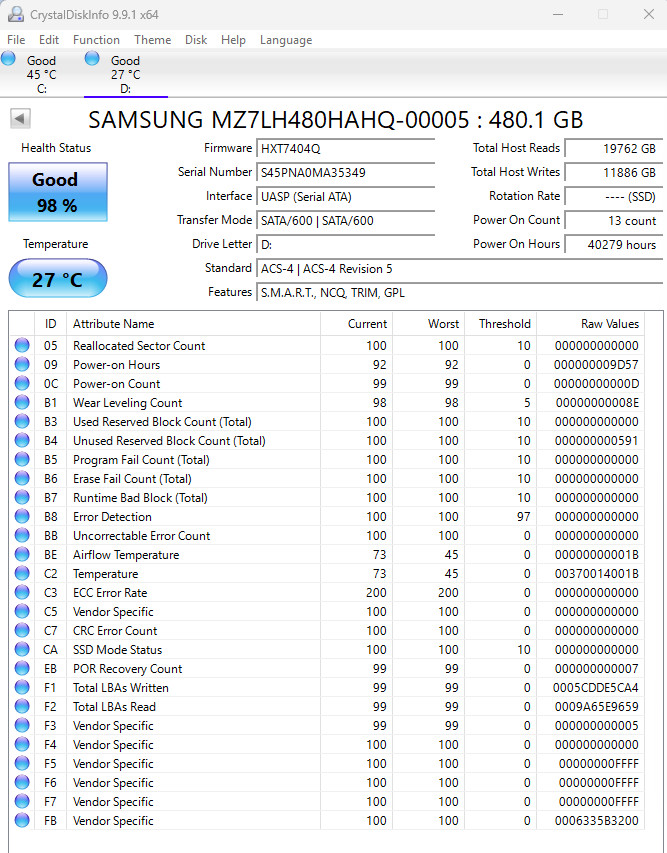Click the Firmware field HXT7404Q
Viewport: 667px width, 853px height.
coord(345,149)
